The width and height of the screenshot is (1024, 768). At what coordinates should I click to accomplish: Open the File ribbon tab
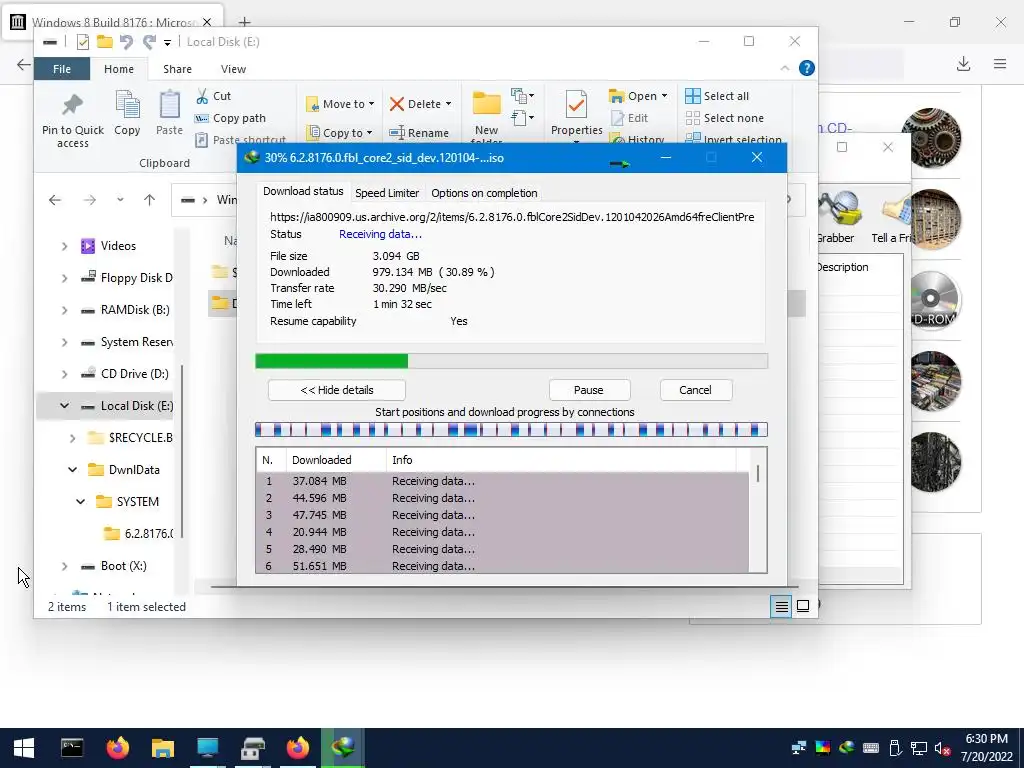[x=62, y=69]
